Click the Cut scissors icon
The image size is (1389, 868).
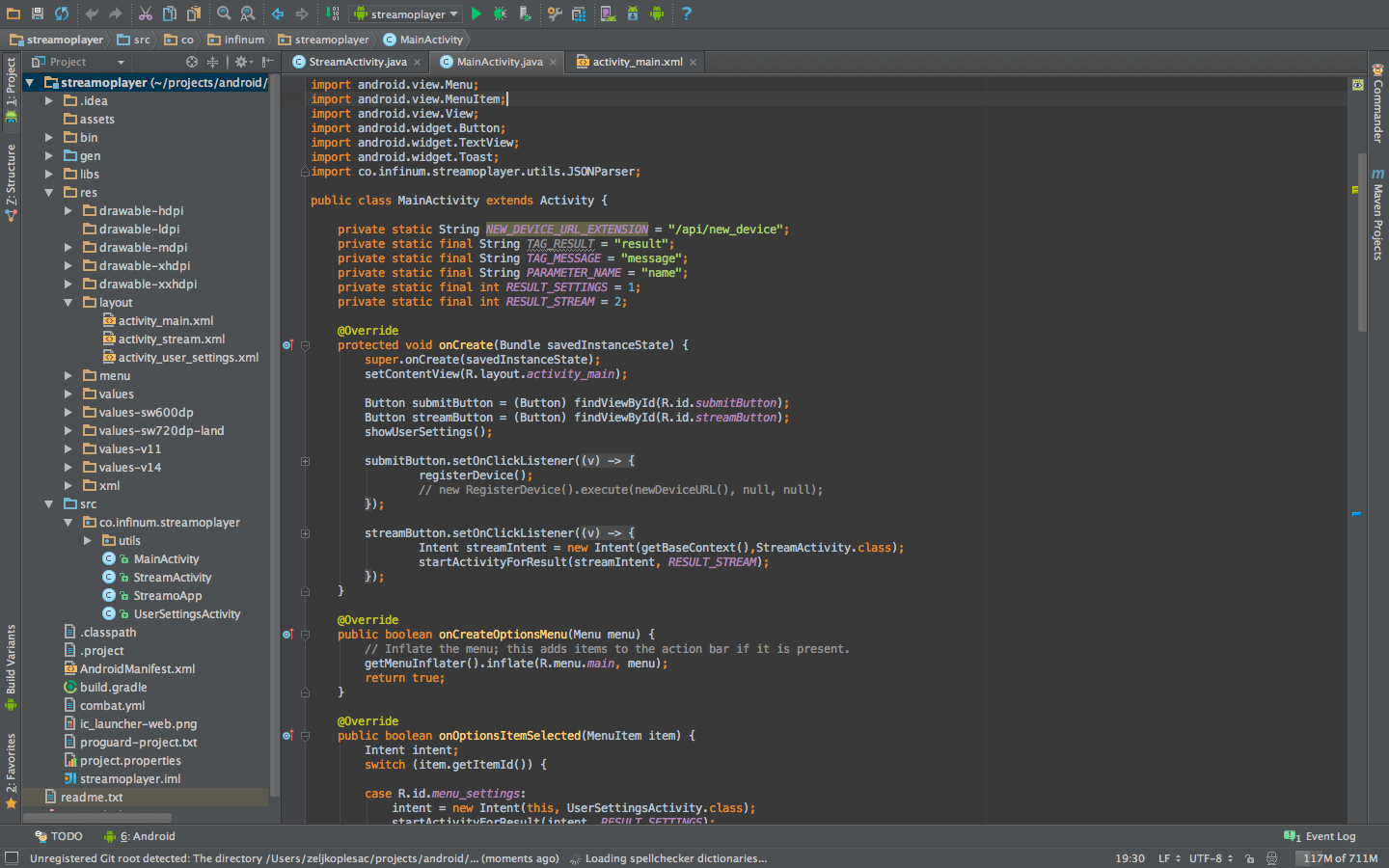coord(145,14)
